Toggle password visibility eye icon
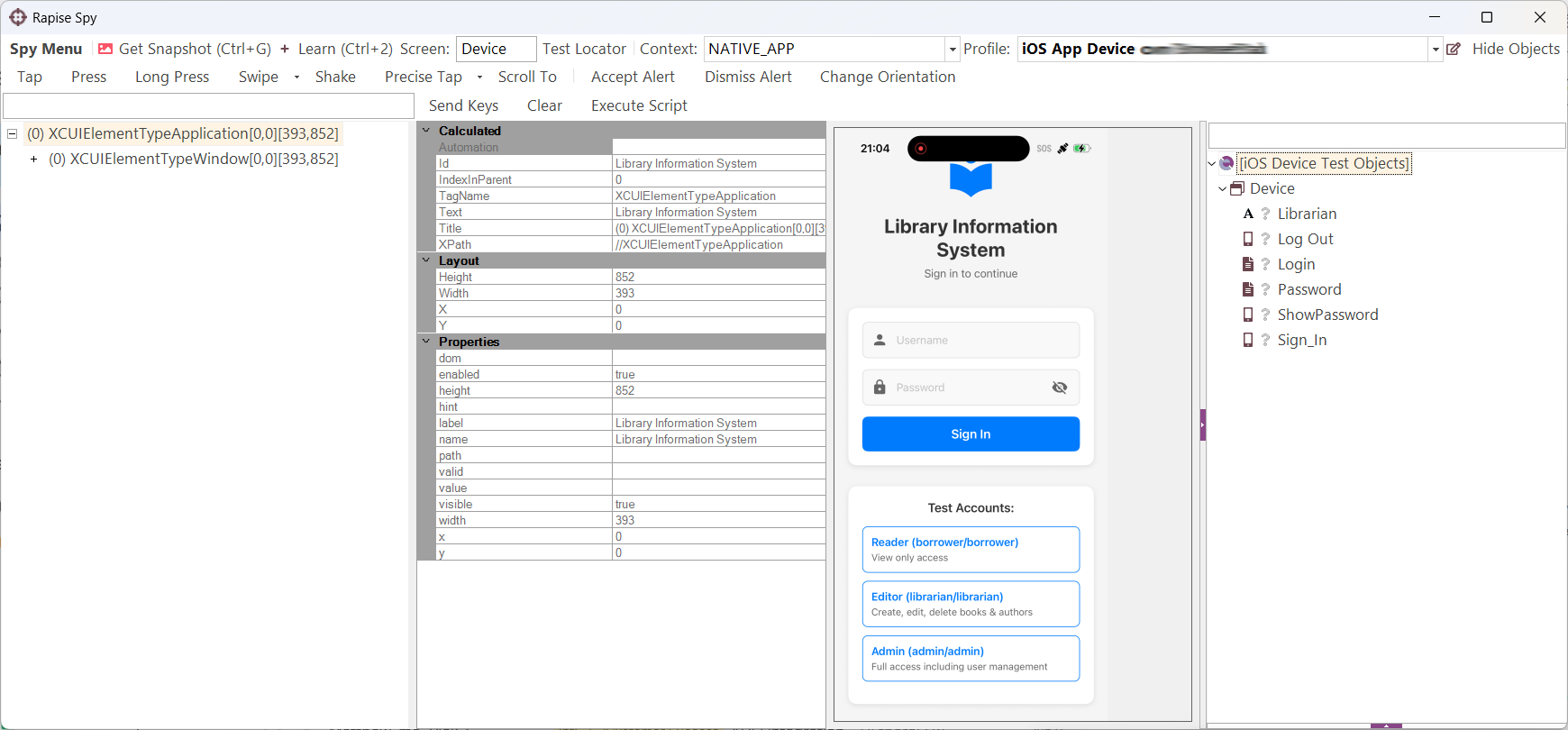Image resolution: width=1568 pixels, height=730 pixels. [1060, 388]
